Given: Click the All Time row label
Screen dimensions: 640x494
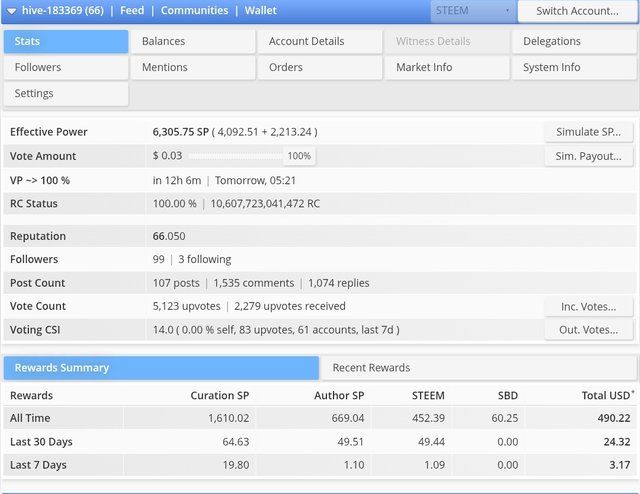Looking at the screenshot, I should pos(30,418).
